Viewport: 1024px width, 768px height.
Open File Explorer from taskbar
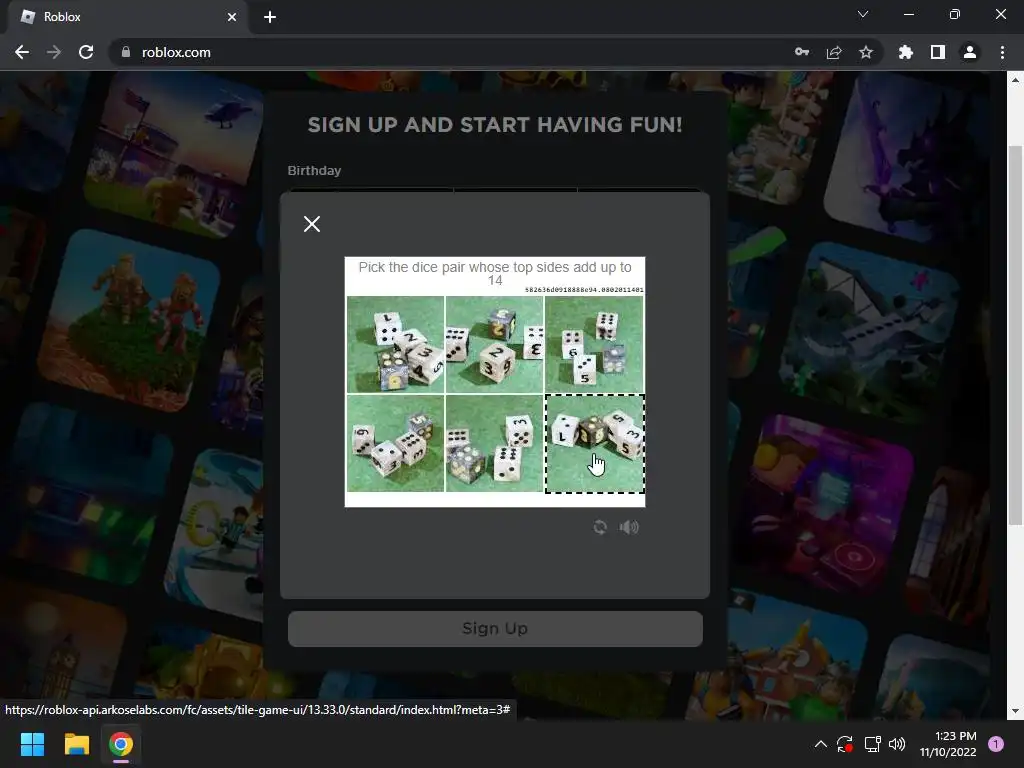click(x=76, y=744)
